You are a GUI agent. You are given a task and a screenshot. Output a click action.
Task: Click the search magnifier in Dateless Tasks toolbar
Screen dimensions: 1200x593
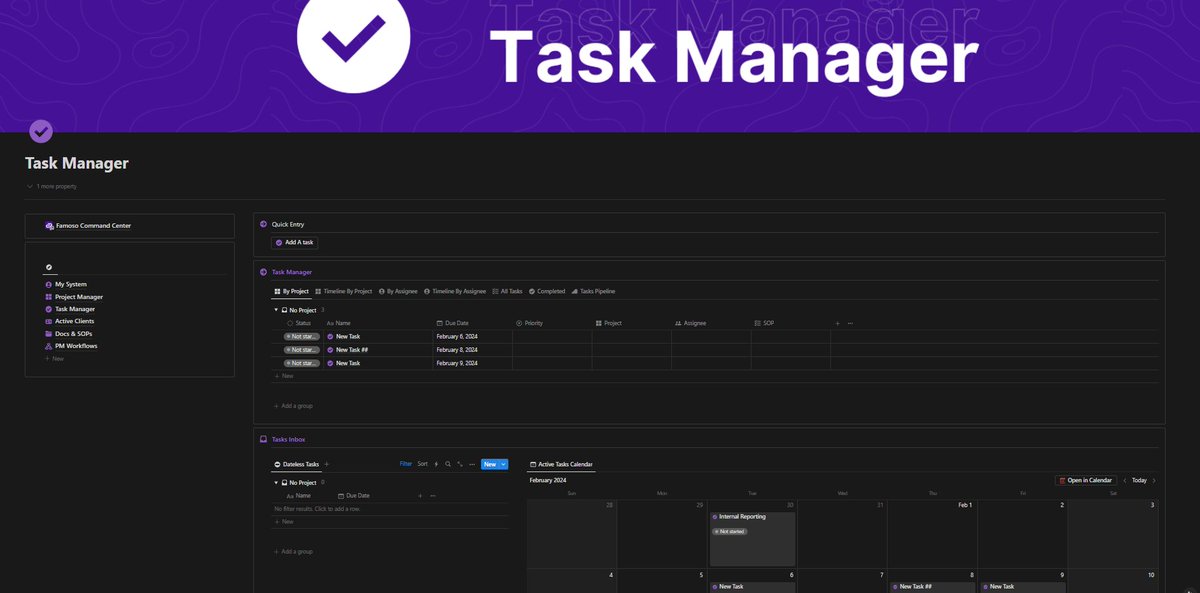coord(448,464)
